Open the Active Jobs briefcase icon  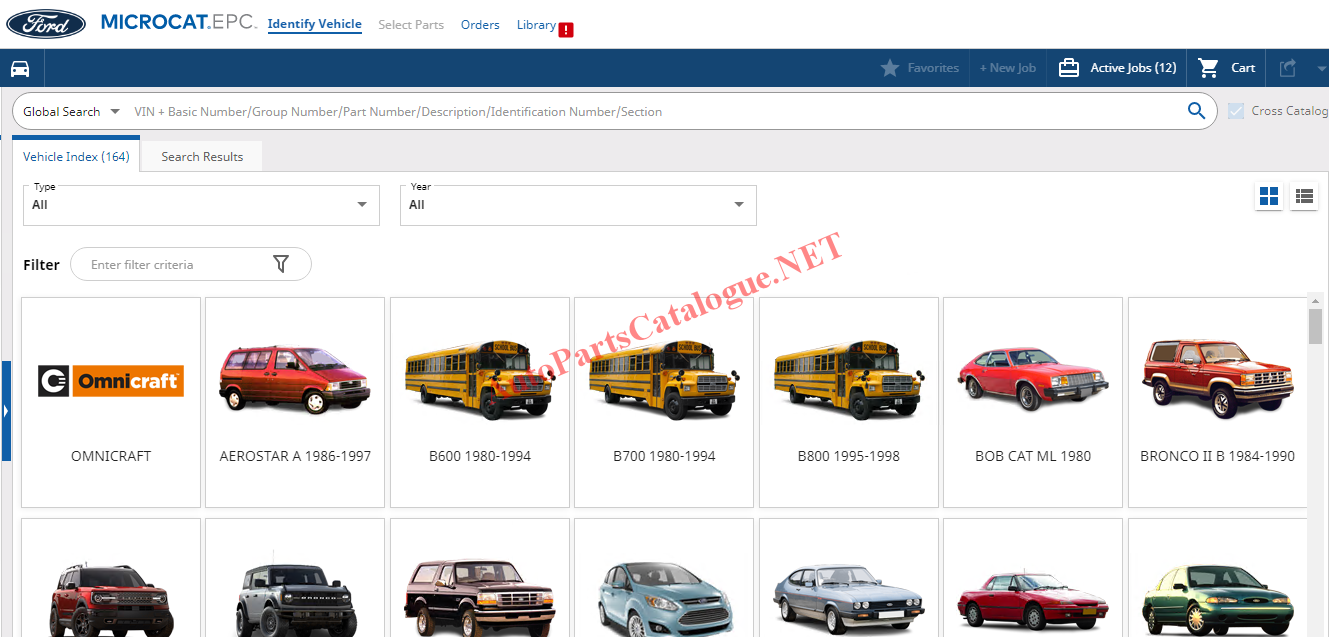point(1068,68)
